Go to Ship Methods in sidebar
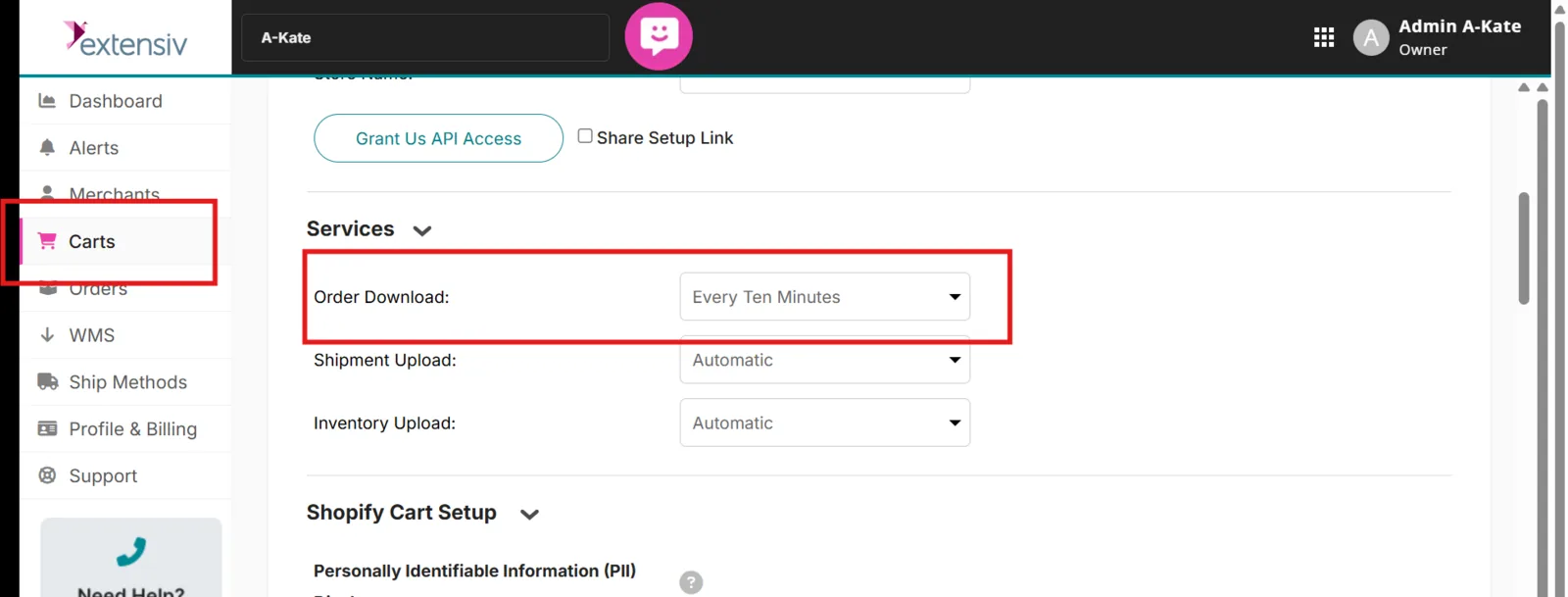The image size is (1568, 597). click(125, 382)
